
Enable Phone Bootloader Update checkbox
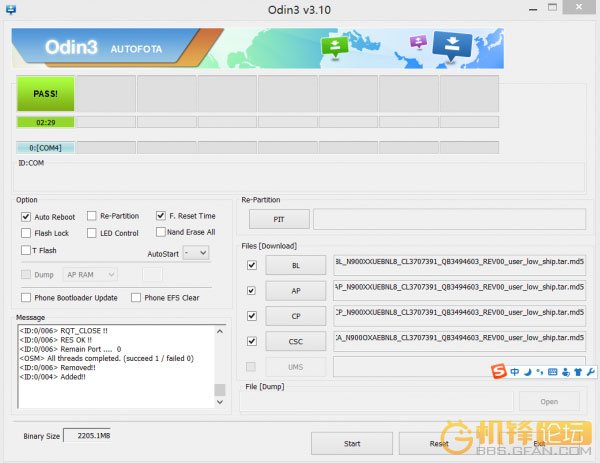click(26, 298)
